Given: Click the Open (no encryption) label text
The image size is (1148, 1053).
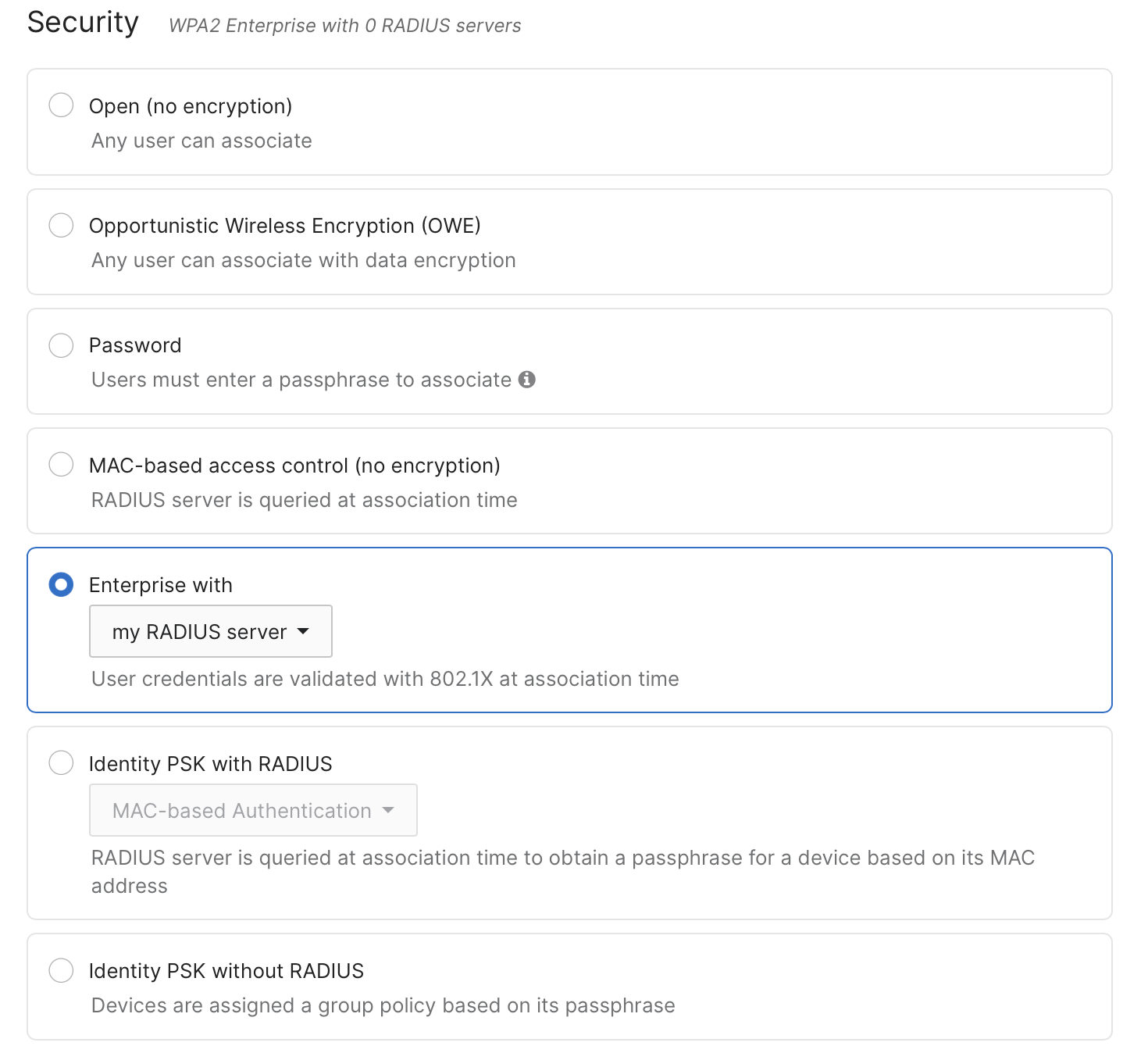Looking at the screenshot, I should pyautogui.click(x=191, y=106).
